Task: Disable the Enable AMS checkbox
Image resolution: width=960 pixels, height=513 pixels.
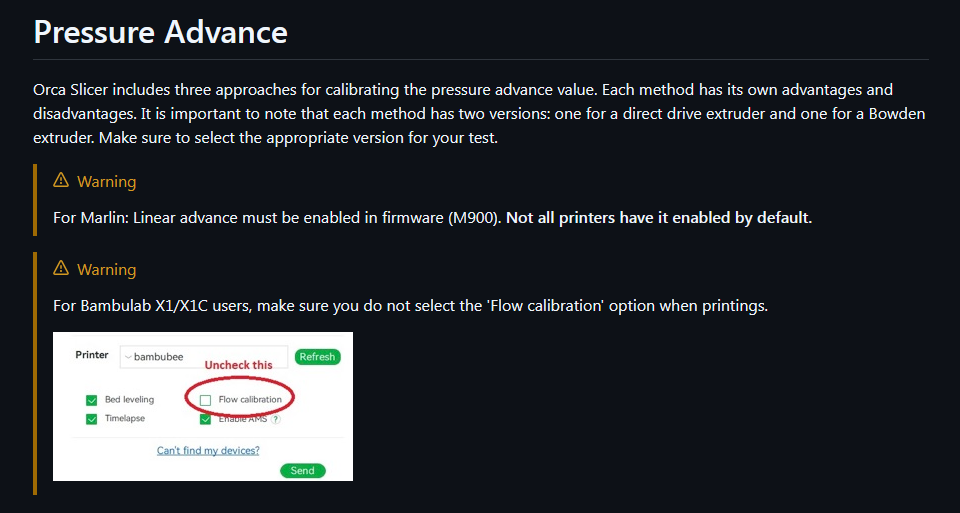Action: (206, 420)
